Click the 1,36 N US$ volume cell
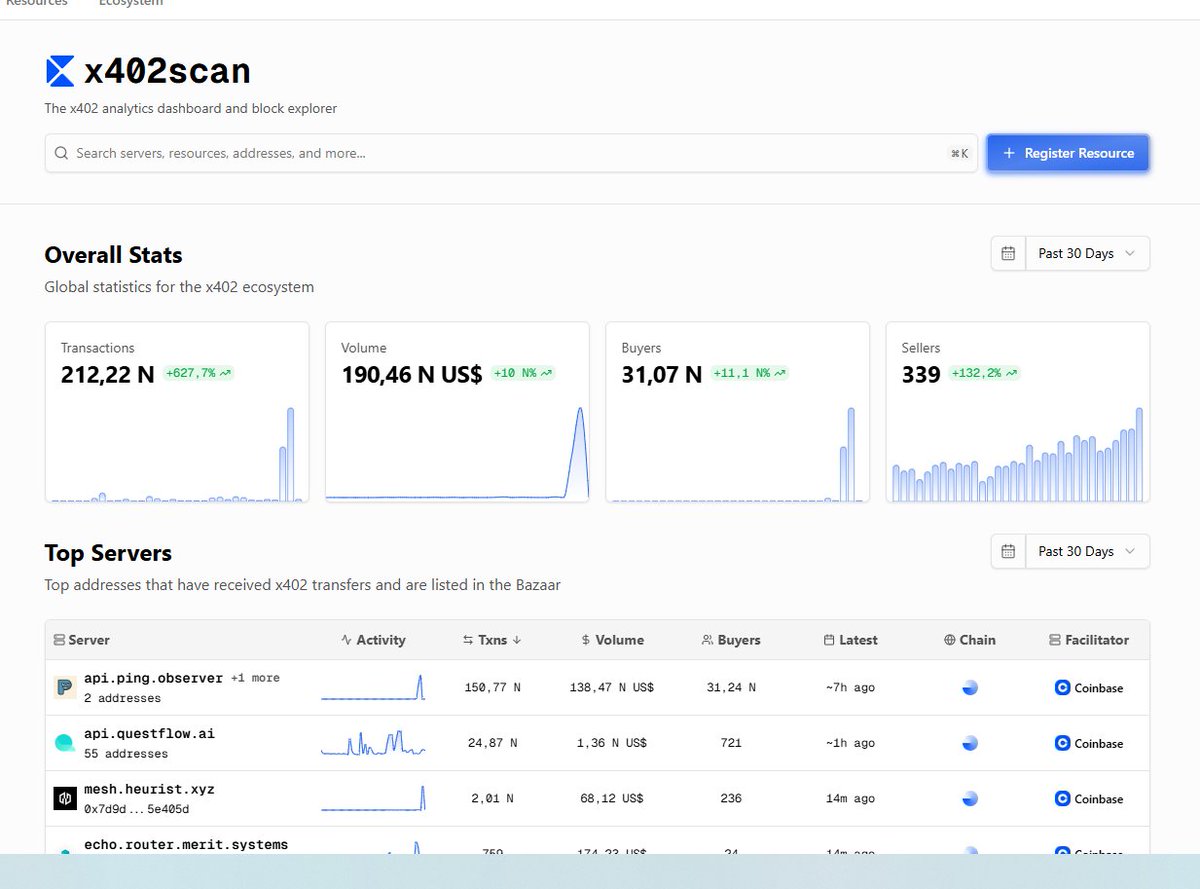Image resolution: width=1200 pixels, height=889 pixels. pyautogui.click(x=612, y=743)
